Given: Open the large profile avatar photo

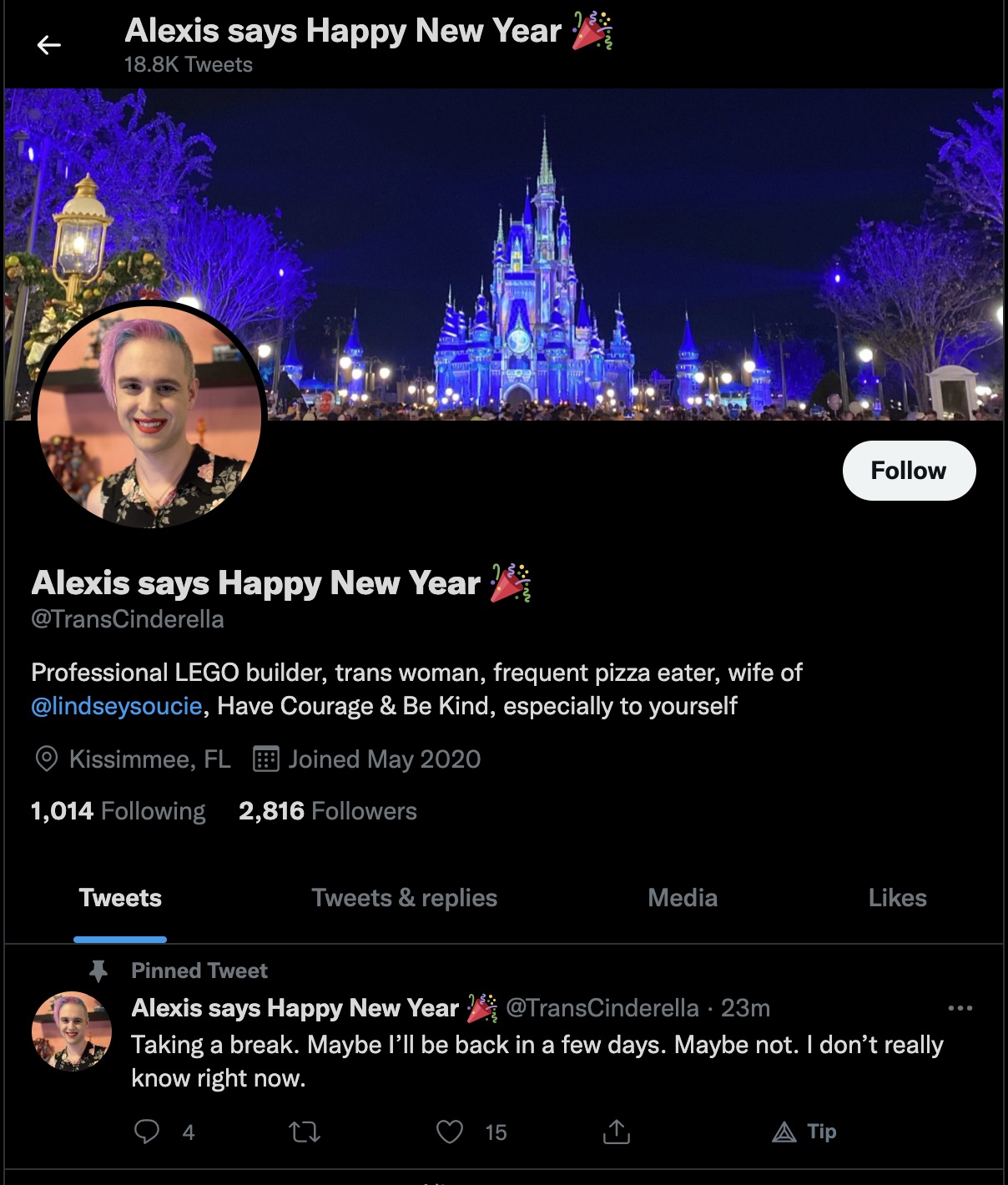Looking at the screenshot, I should [149, 416].
